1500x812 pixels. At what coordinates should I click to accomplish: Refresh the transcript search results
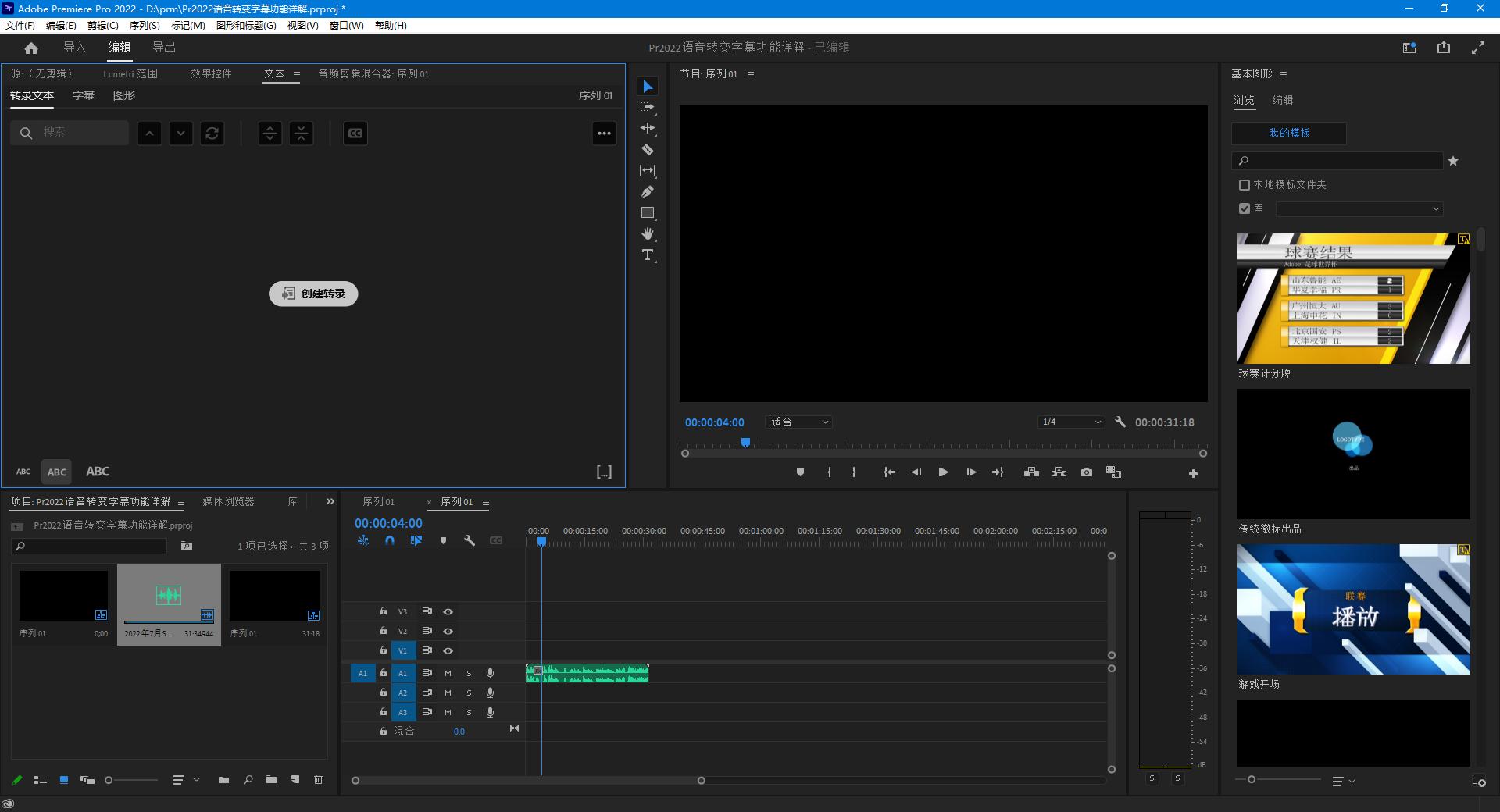(x=212, y=133)
